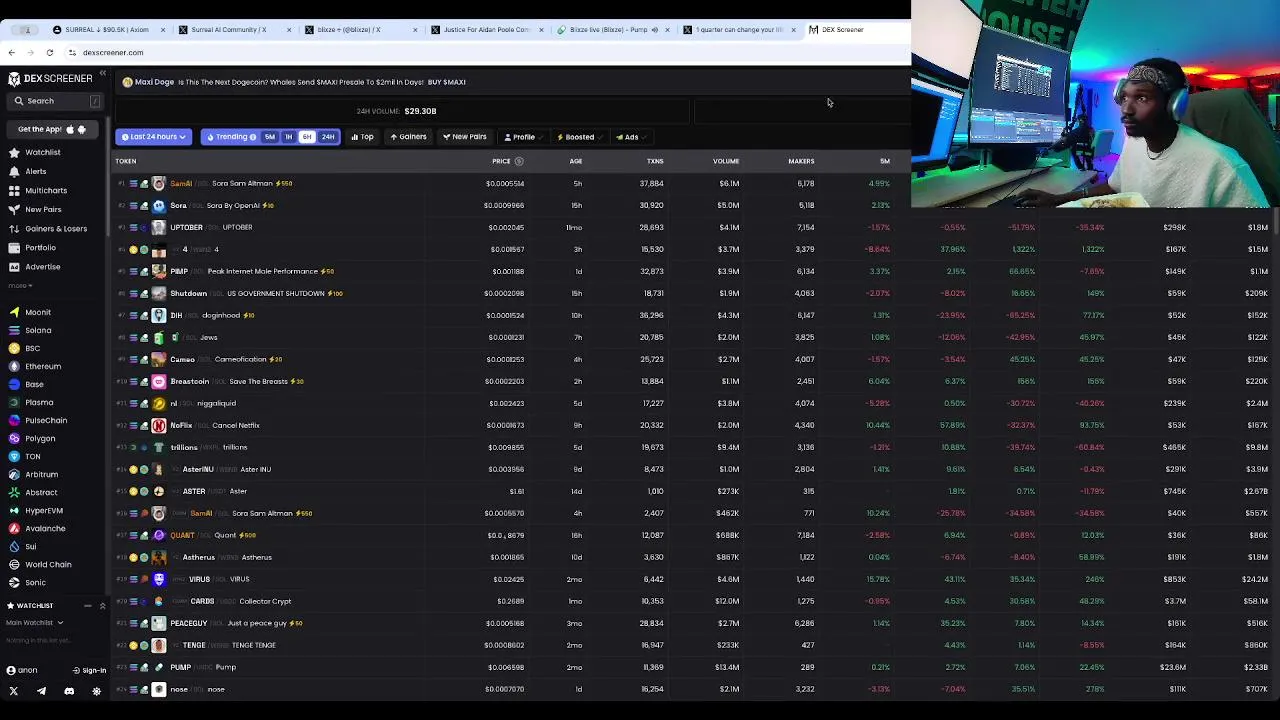The height and width of the screenshot is (720, 1280).
Task: Open the Main Watchlist dropdown
Action: point(35,623)
